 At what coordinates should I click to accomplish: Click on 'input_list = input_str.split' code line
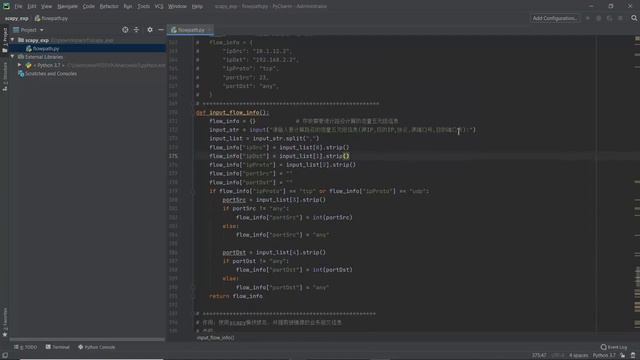(264, 139)
